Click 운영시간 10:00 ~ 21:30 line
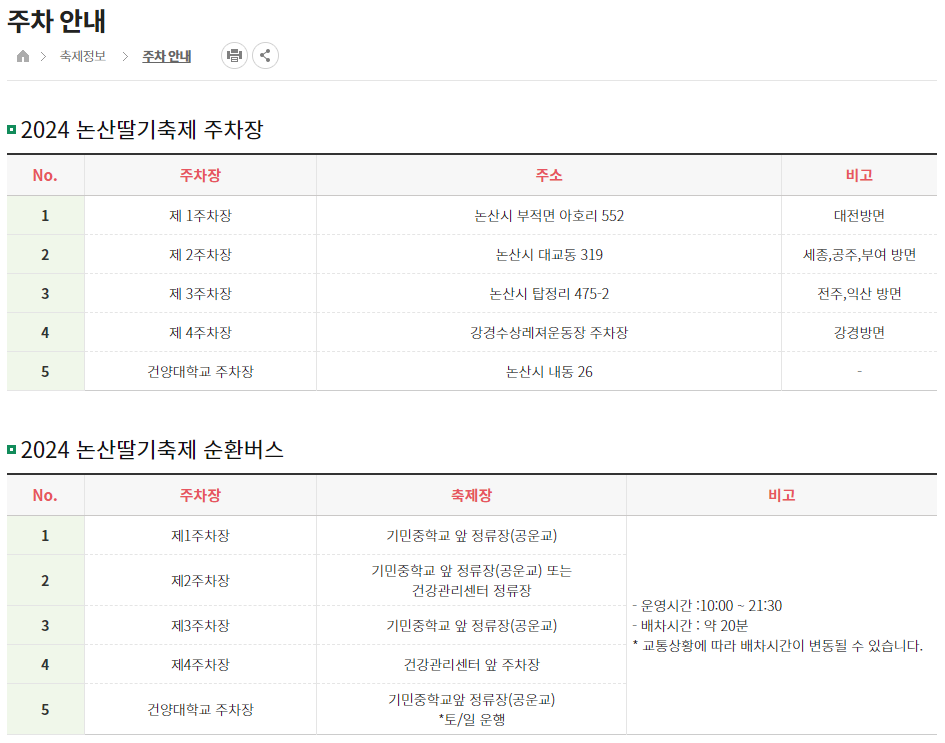 click(708, 606)
